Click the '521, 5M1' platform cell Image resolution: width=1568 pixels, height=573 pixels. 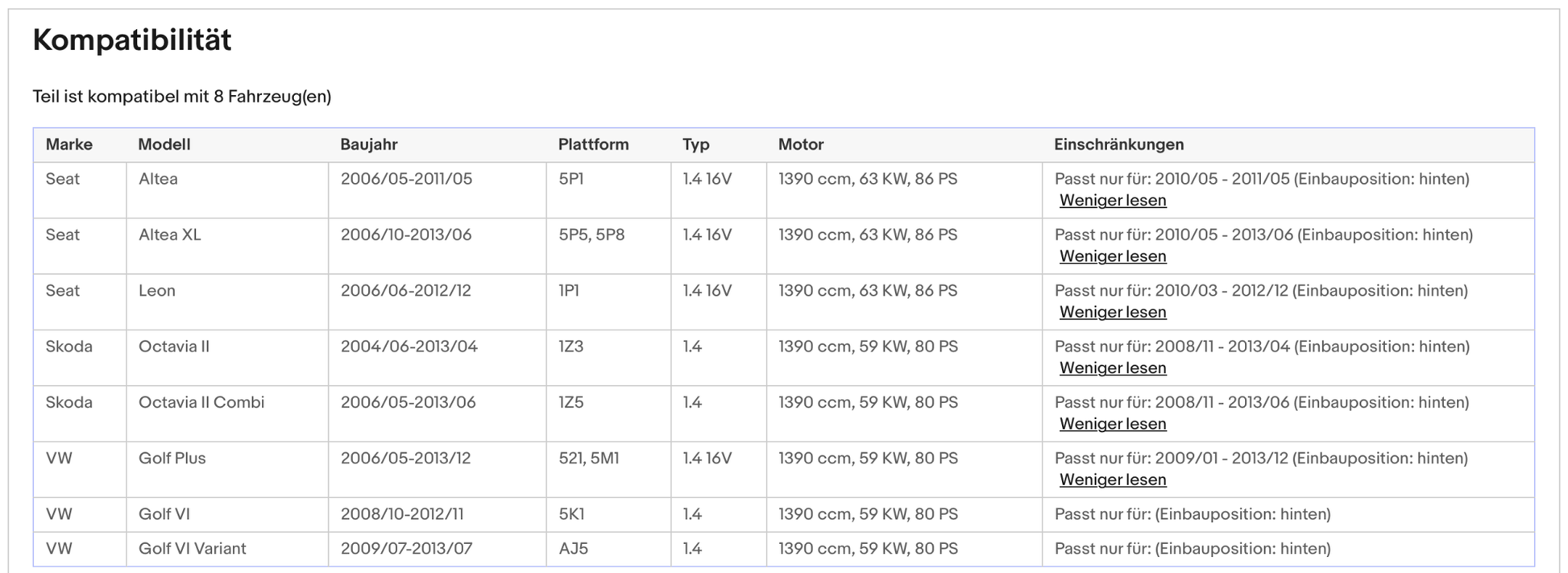589,459
